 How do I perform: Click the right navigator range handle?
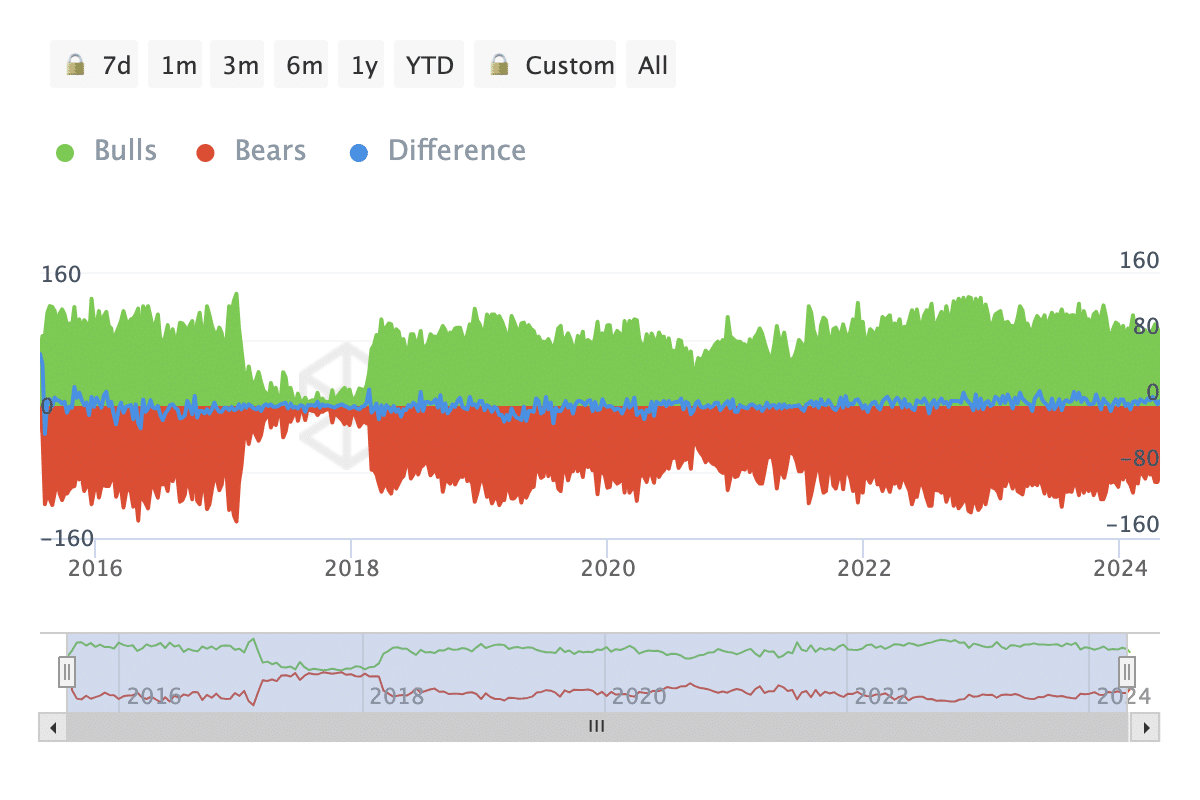(1127, 671)
